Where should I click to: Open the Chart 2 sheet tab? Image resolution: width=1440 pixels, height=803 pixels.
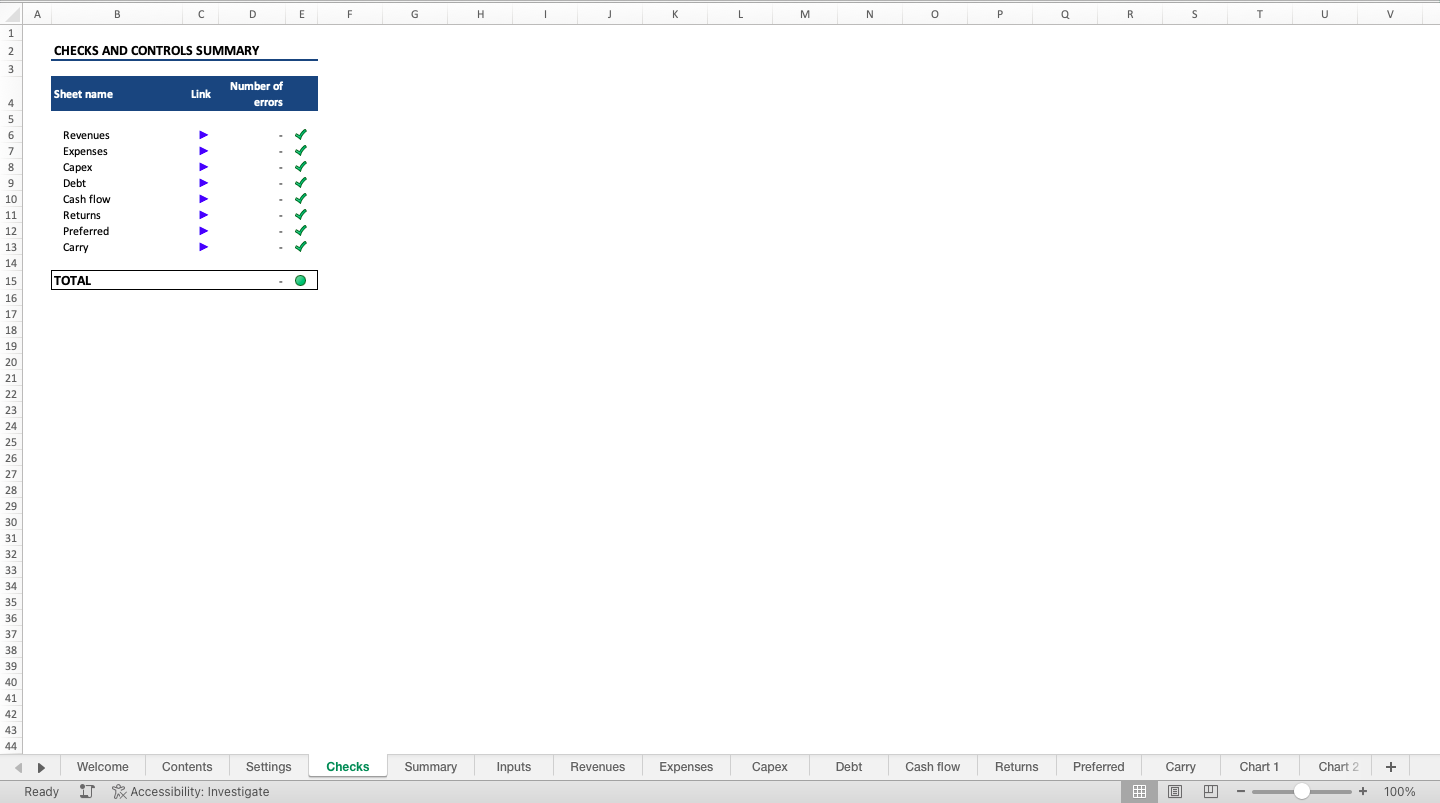pos(1339,767)
